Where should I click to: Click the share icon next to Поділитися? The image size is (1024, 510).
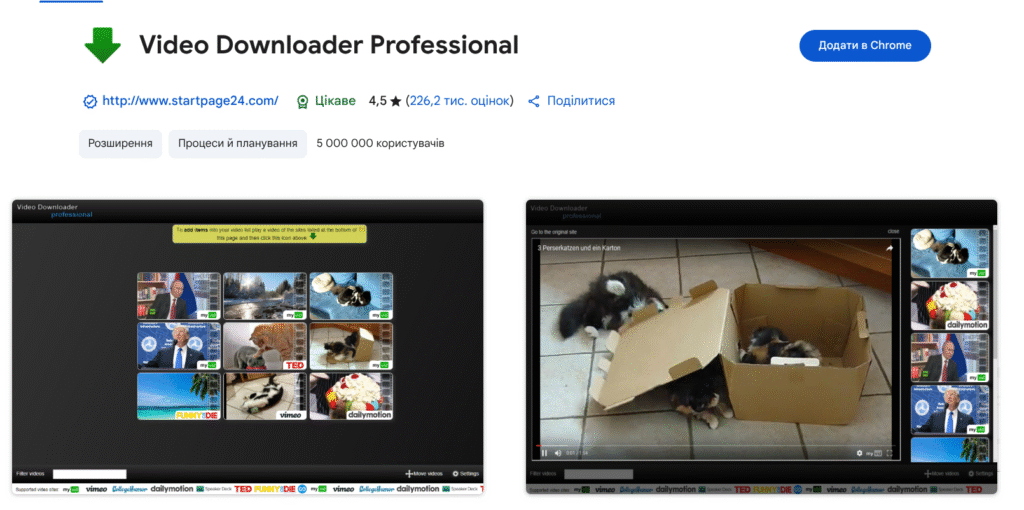pyautogui.click(x=534, y=101)
